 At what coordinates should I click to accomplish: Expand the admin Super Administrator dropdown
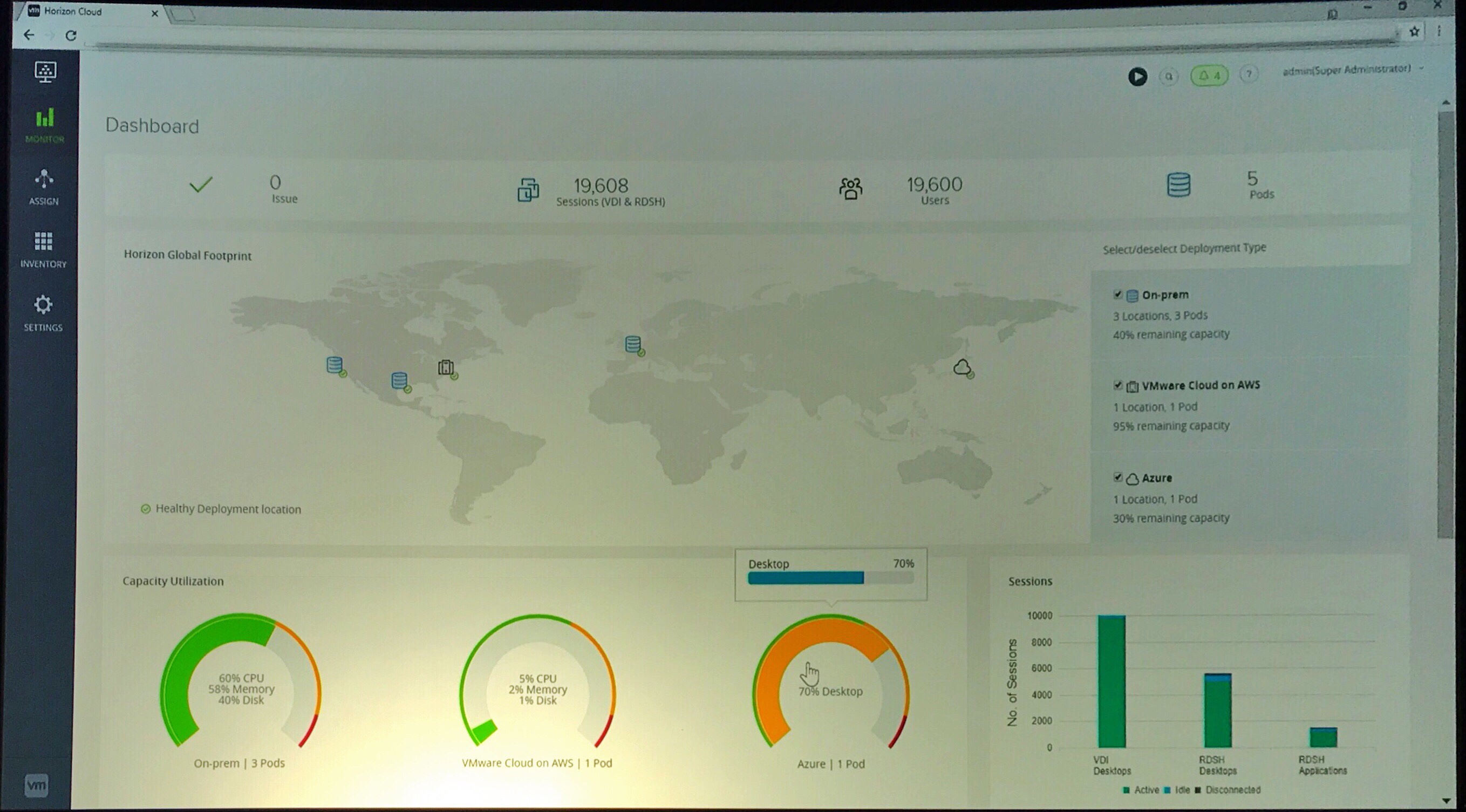point(1353,70)
